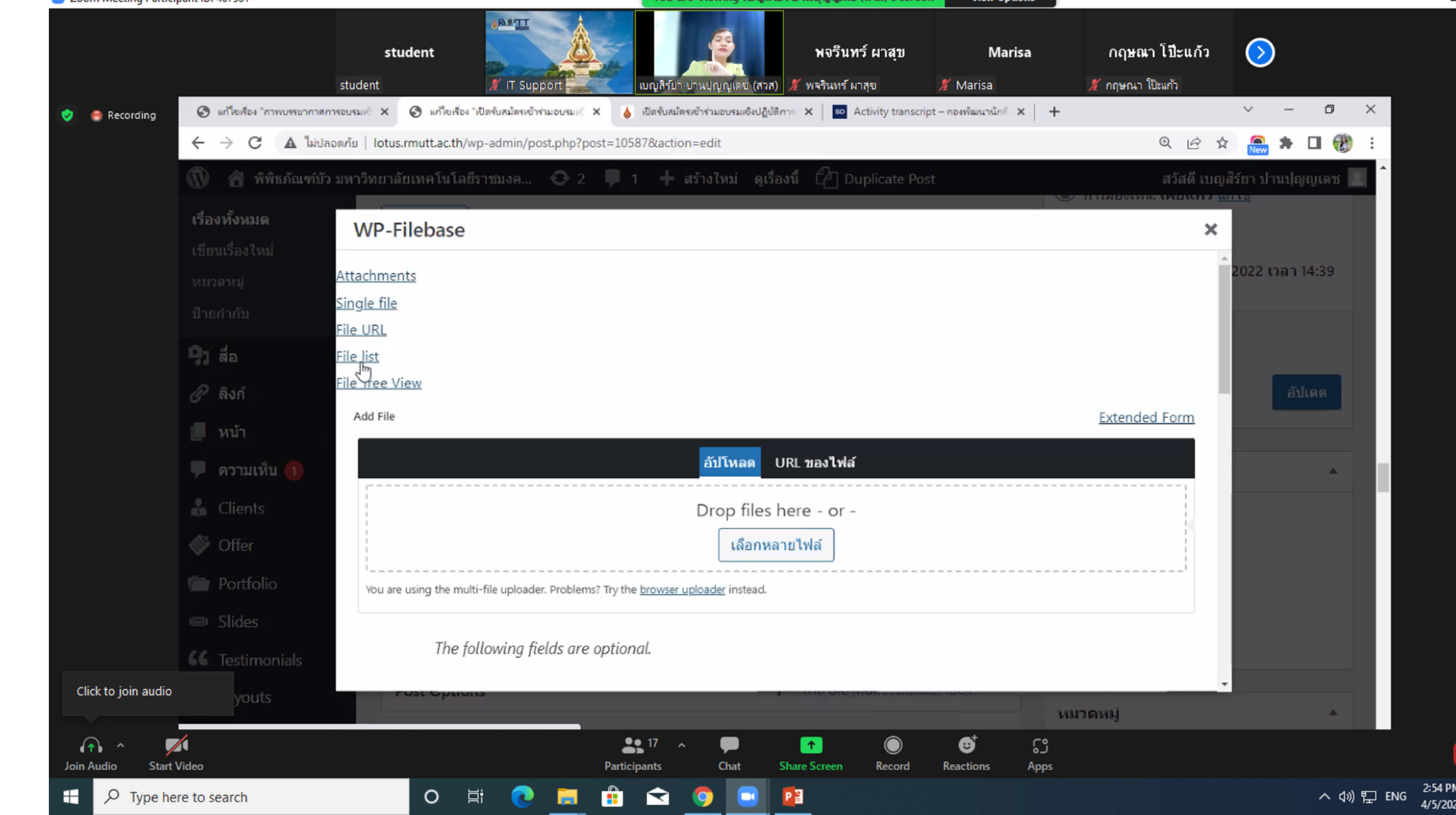Image resolution: width=1456 pixels, height=815 pixels.
Task: Close the WP-Filebase dialog
Action: click(x=1211, y=229)
